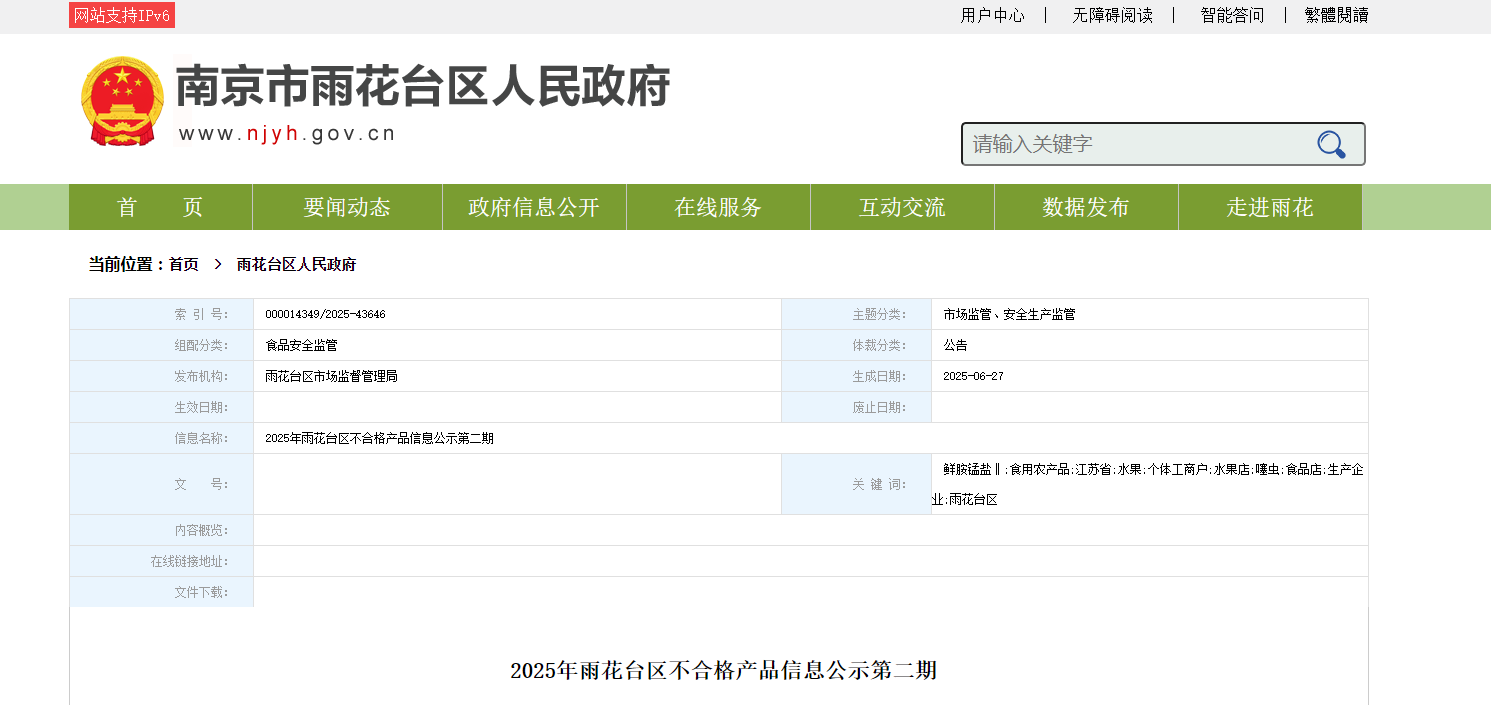Click the 食品安全监管 classification value
The width and height of the screenshot is (1491, 705).
[x=301, y=345]
